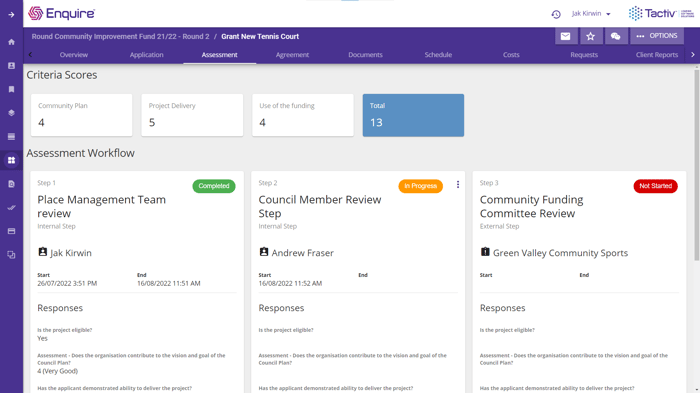Click the Assessment Workflow heading

(80, 153)
